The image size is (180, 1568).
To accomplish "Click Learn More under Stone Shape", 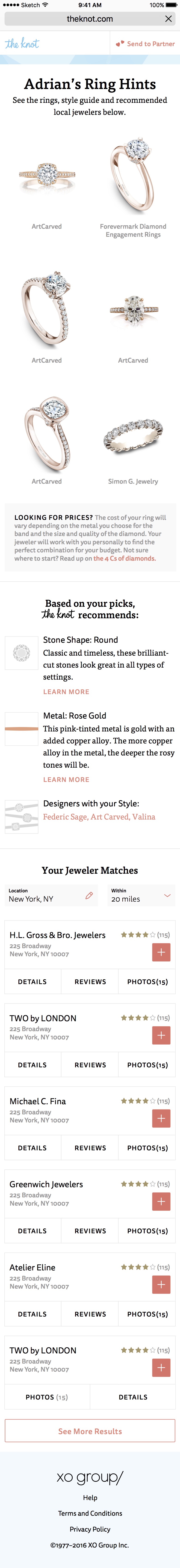I will pos(66,692).
